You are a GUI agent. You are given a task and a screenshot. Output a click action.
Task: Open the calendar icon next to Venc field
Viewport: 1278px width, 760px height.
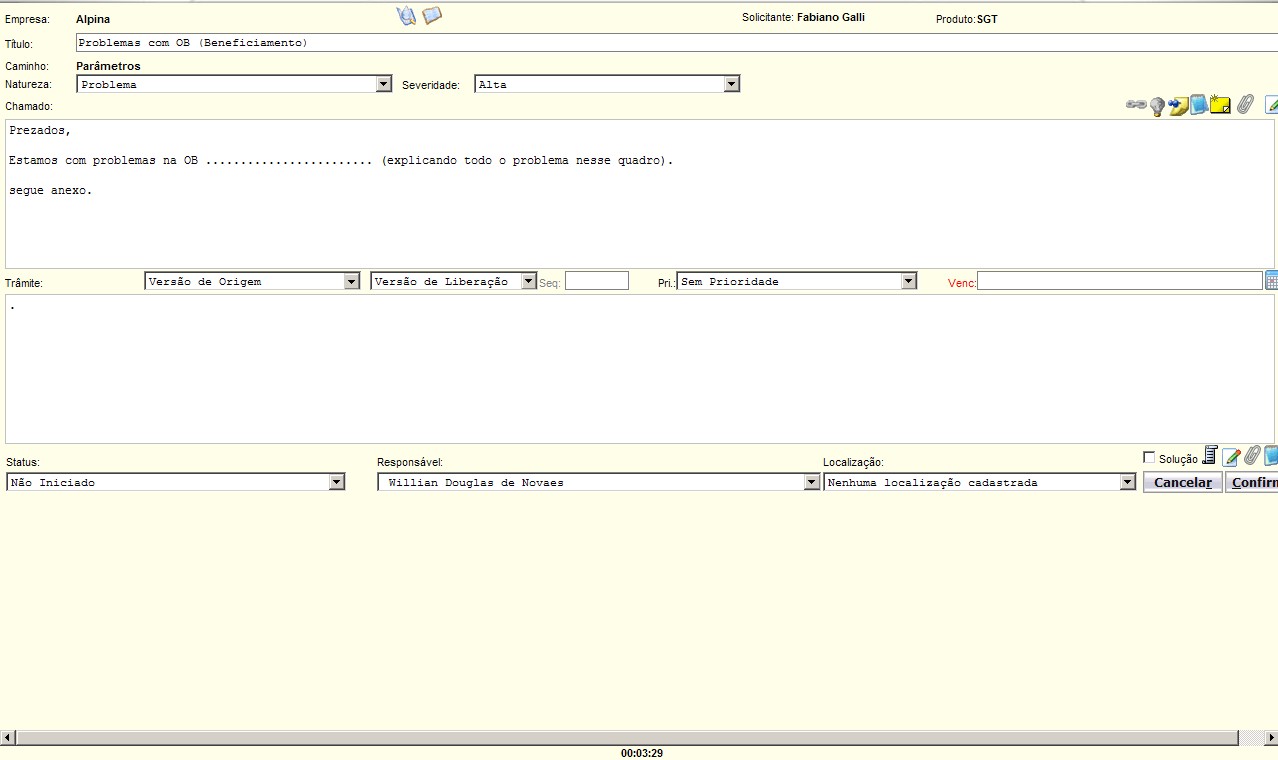pos(1271,281)
